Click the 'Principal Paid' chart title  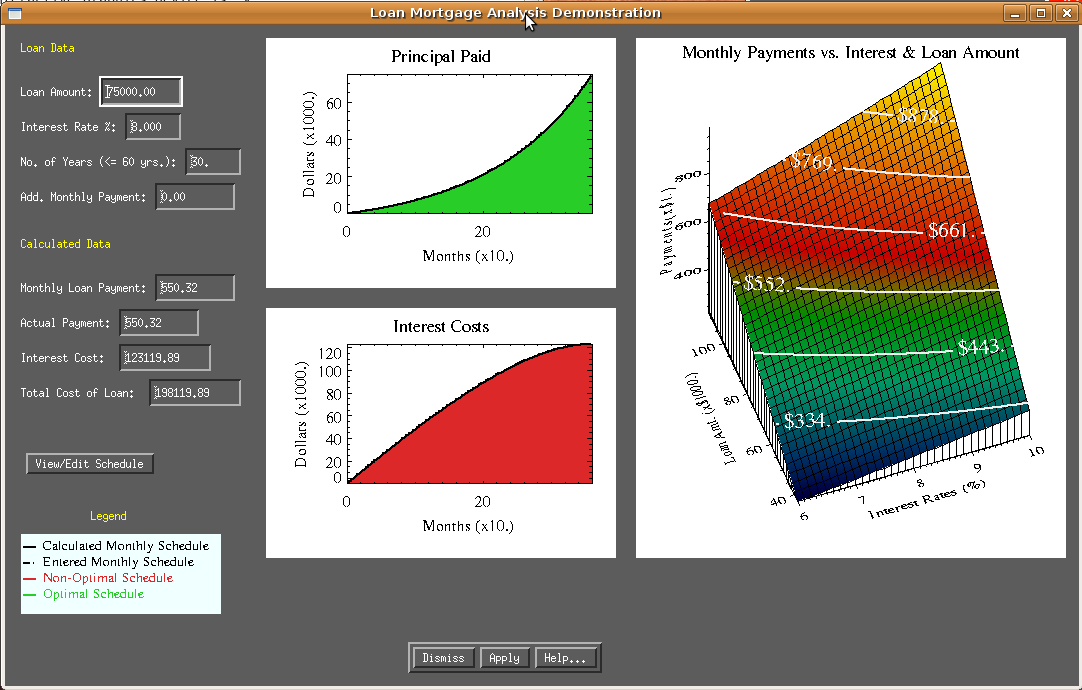441,57
